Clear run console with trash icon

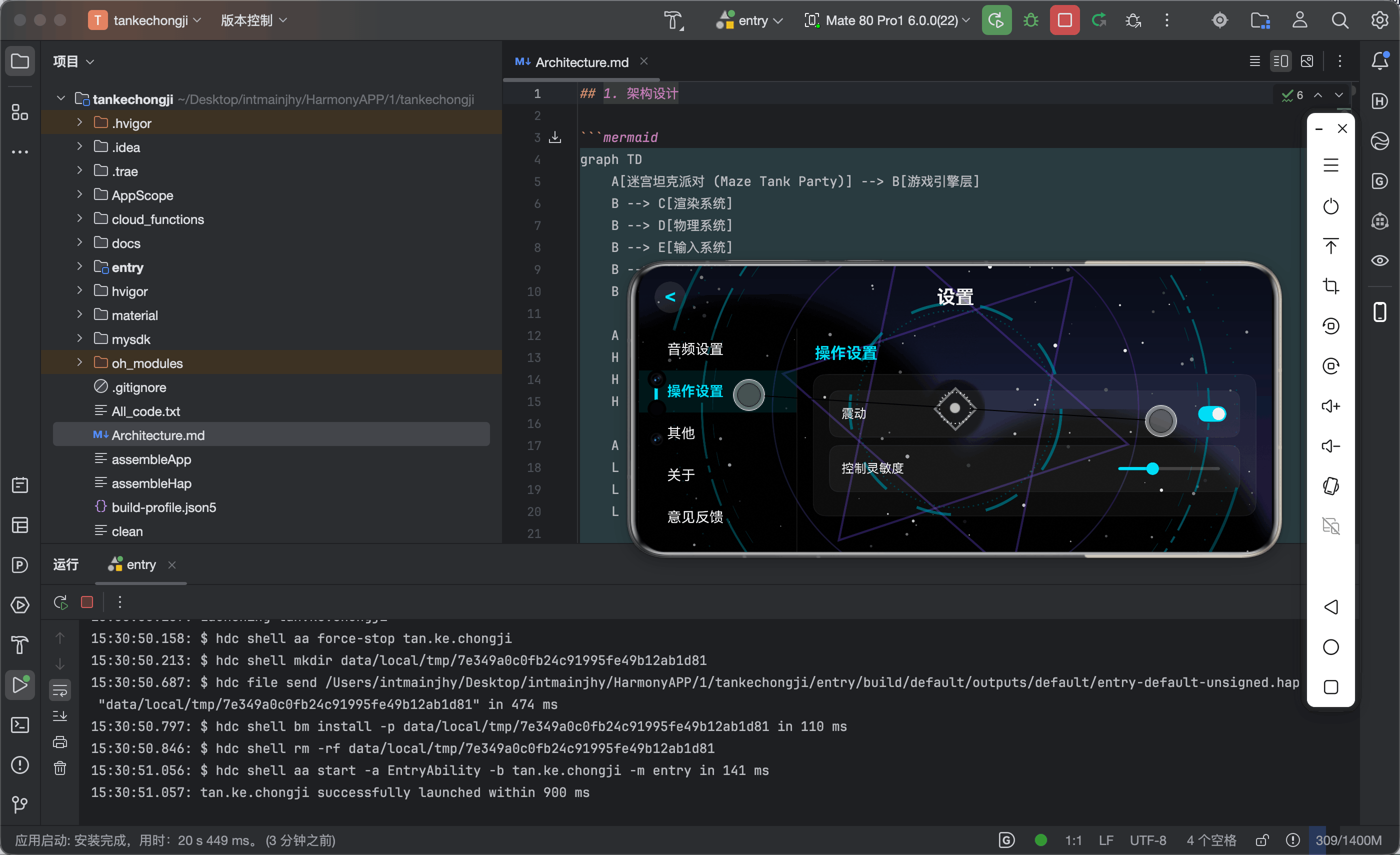click(59, 768)
